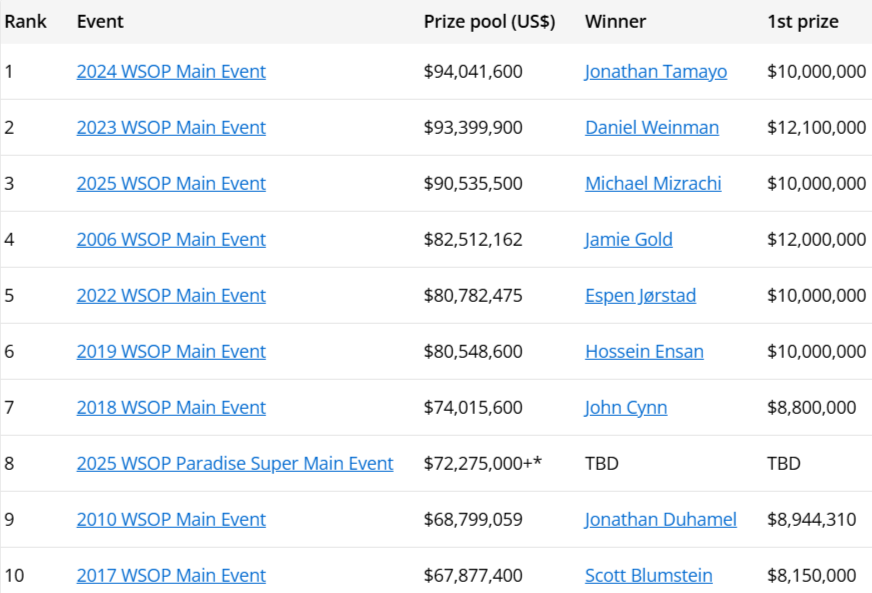The width and height of the screenshot is (872, 593).
Task: Click the Daniel Weinman link
Action: click(652, 128)
